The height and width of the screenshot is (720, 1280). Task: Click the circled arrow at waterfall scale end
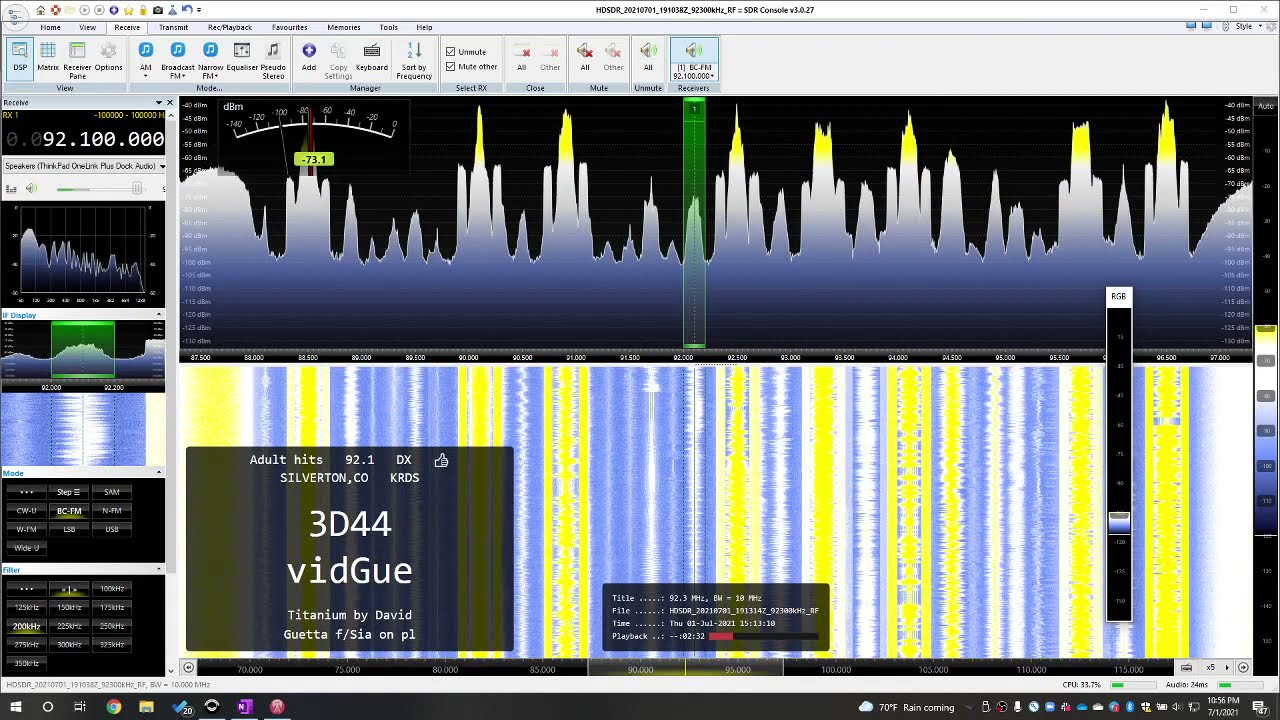[x=1243, y=667]
